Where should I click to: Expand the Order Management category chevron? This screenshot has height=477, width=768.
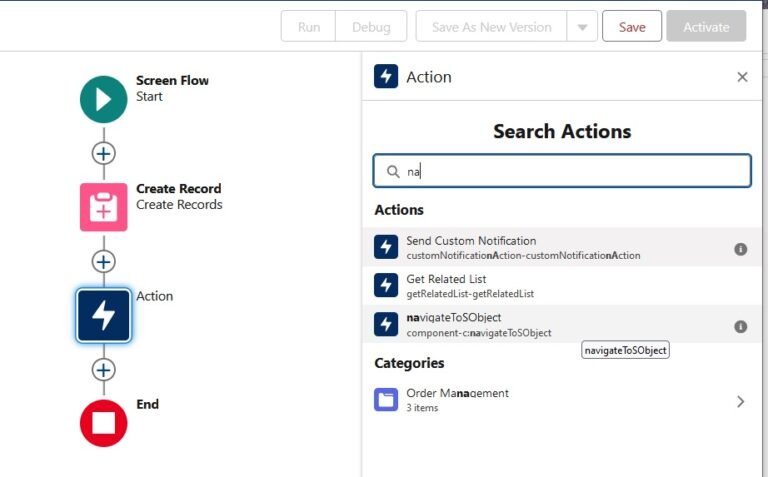[x=741, y=402]
